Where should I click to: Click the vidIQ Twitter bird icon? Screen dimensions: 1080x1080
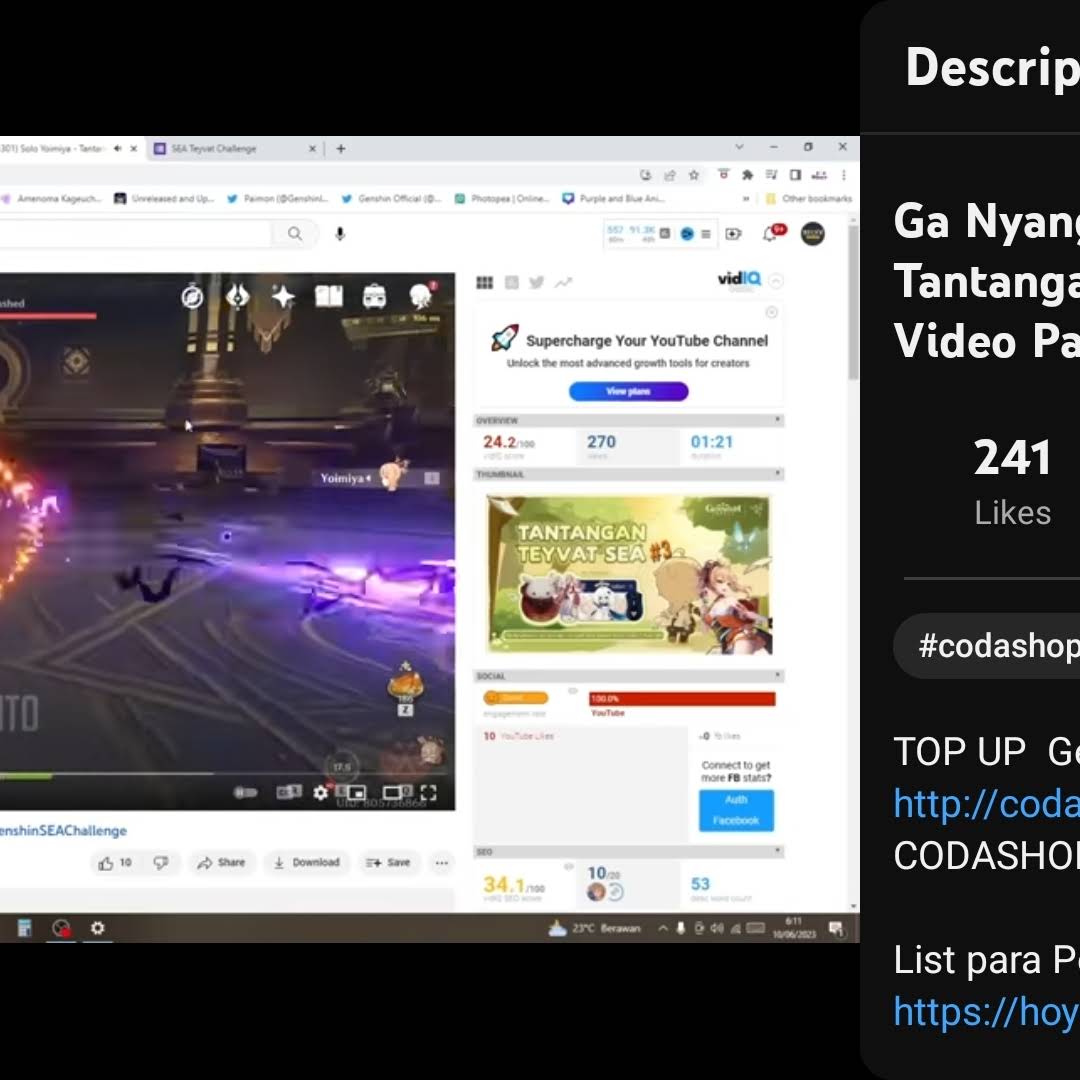[537, 283]
